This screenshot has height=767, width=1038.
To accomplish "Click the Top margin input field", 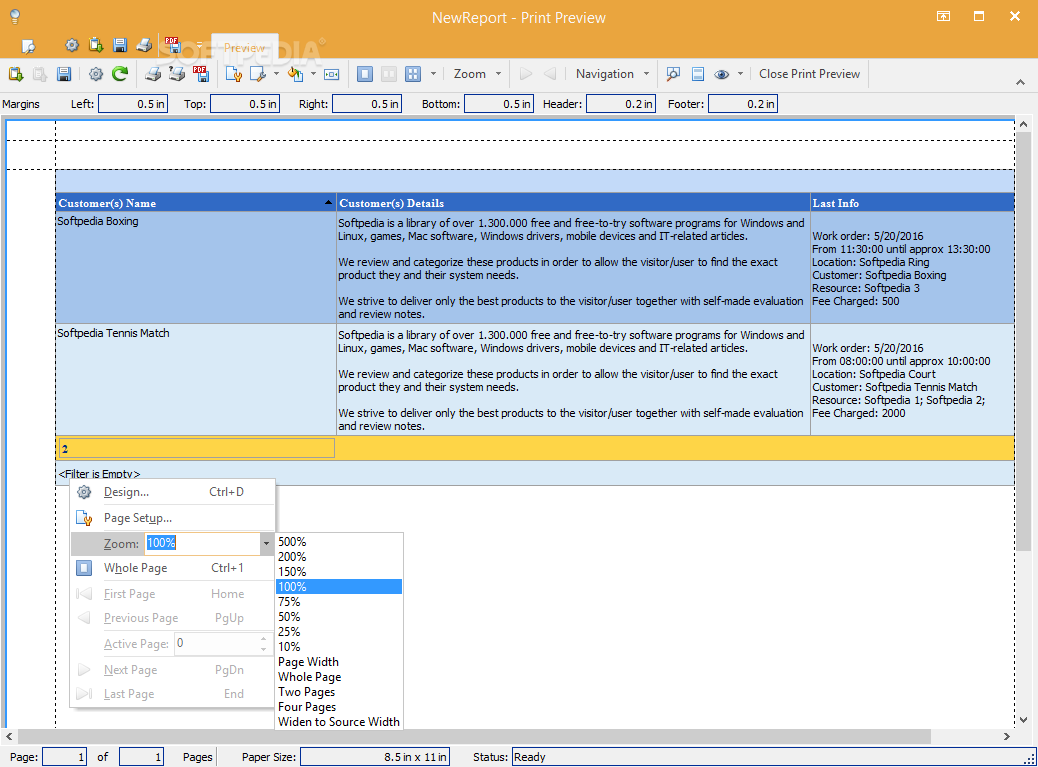I will (245, 104).
